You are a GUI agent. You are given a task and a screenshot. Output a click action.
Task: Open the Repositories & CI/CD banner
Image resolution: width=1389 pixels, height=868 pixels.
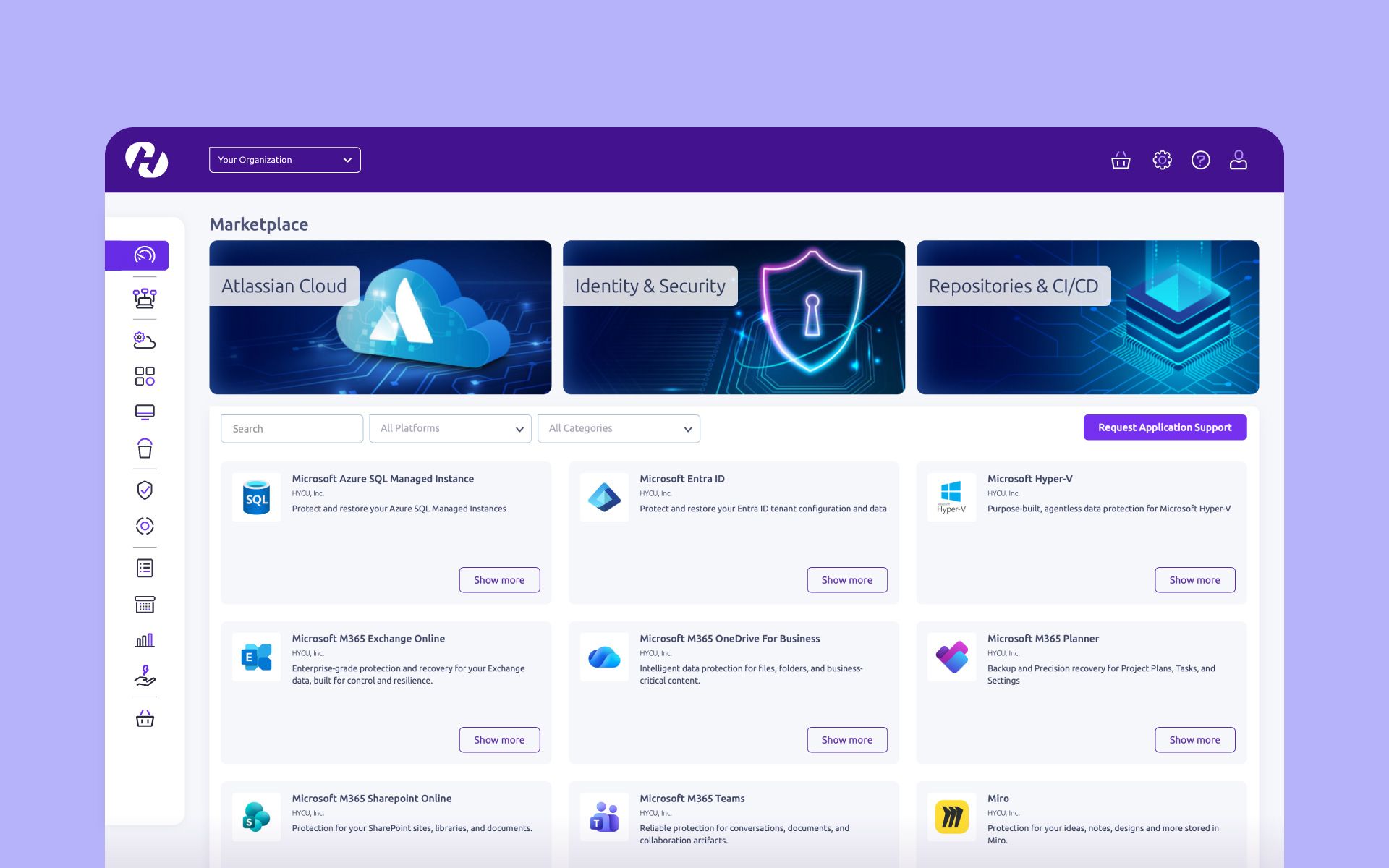pos(1087,317)
